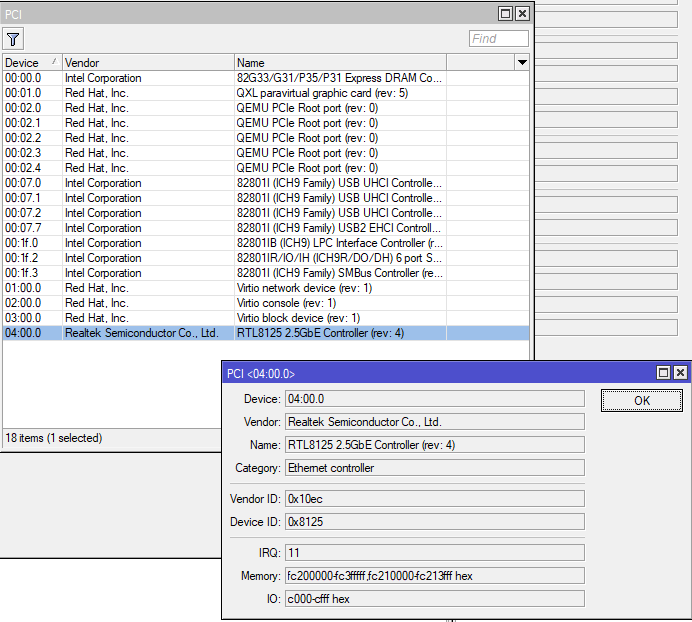The image size is (692, 622).
Task: Confirm with the OK button
Action: pos(642,401)
